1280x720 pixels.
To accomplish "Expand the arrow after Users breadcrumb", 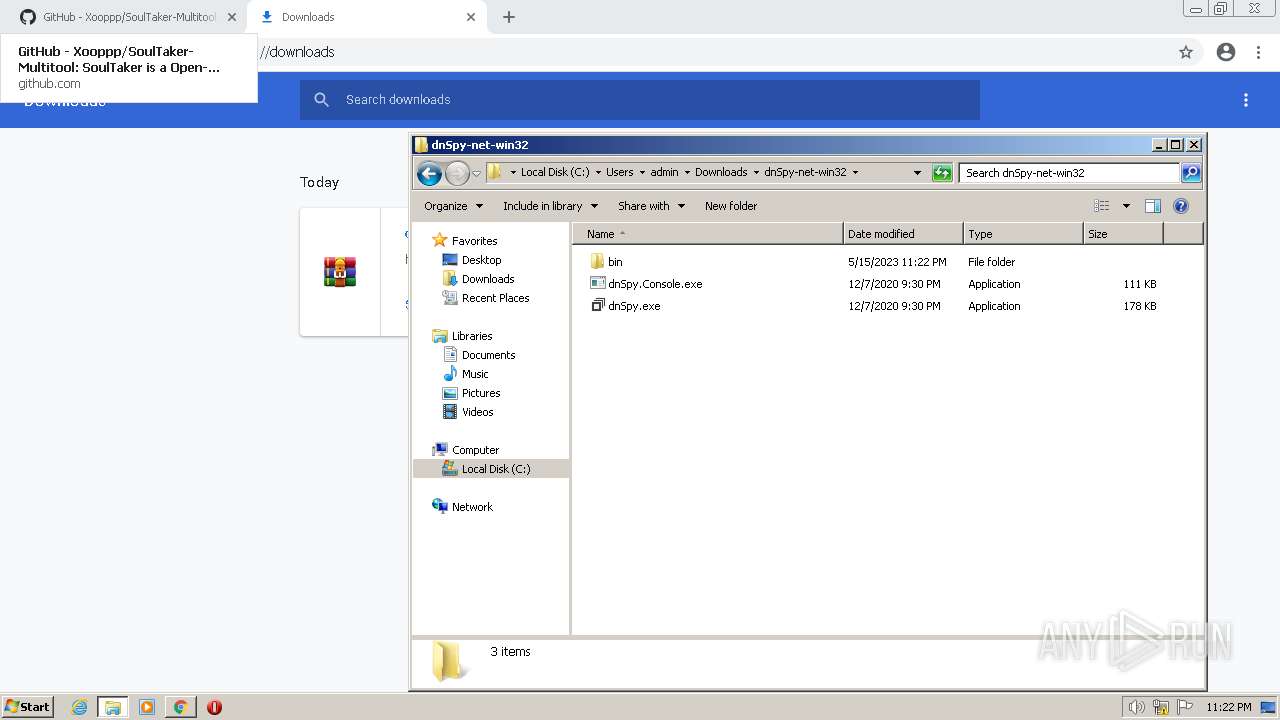I will click(x=642, y=172).
